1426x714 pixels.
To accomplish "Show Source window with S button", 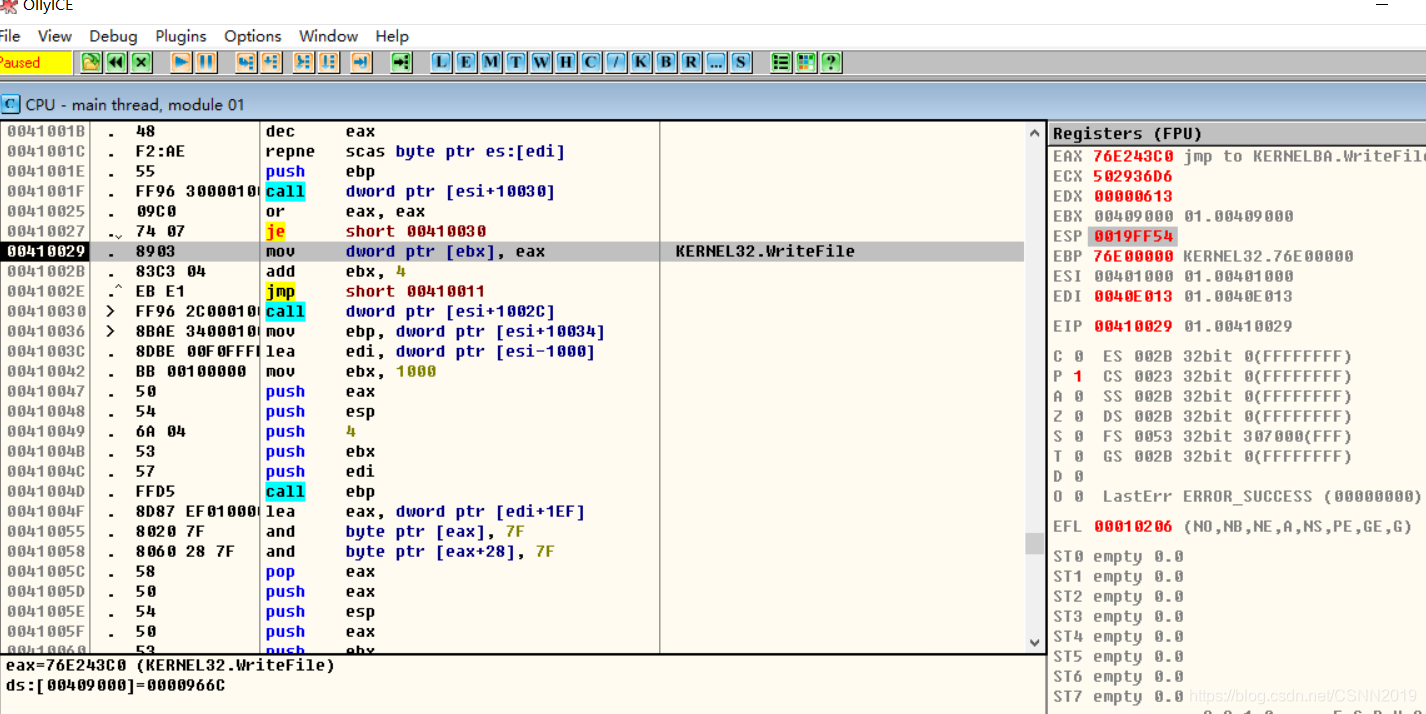I will tap(741, 62).
